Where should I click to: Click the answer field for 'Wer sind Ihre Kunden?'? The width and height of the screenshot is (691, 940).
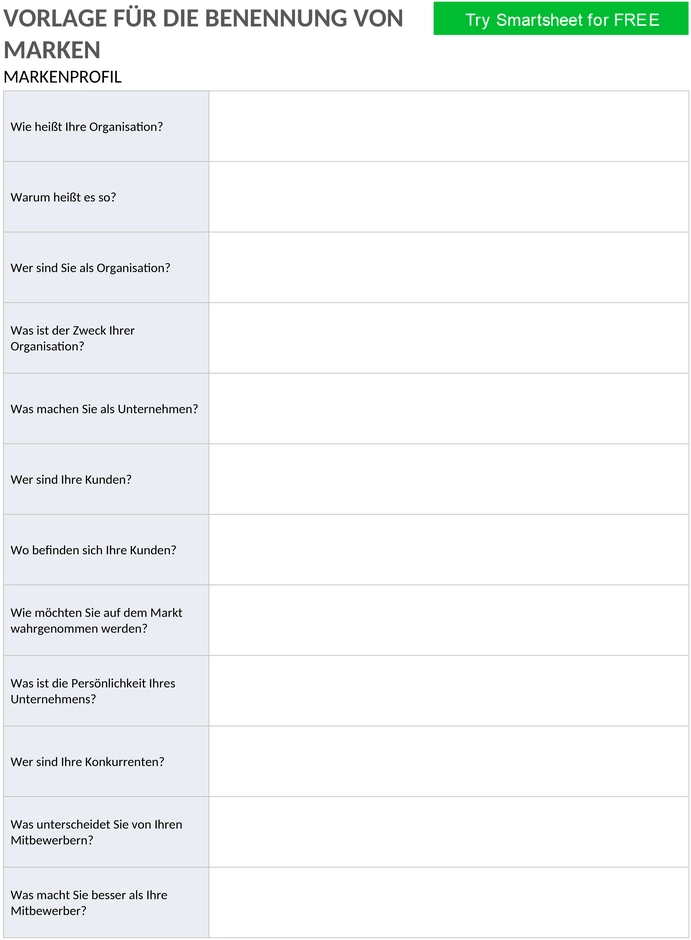click(x=448, y=480)
